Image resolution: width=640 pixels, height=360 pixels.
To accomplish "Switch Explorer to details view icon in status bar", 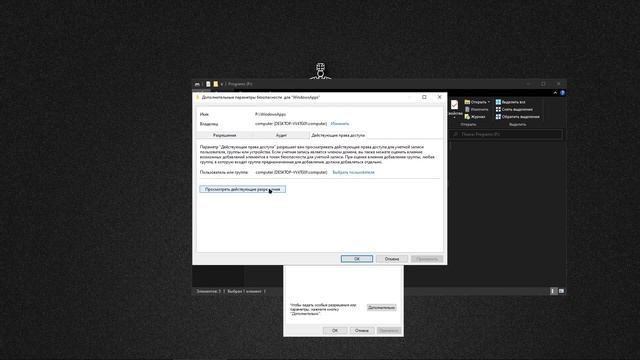I will pyautogui.click(x=553, y=291).
